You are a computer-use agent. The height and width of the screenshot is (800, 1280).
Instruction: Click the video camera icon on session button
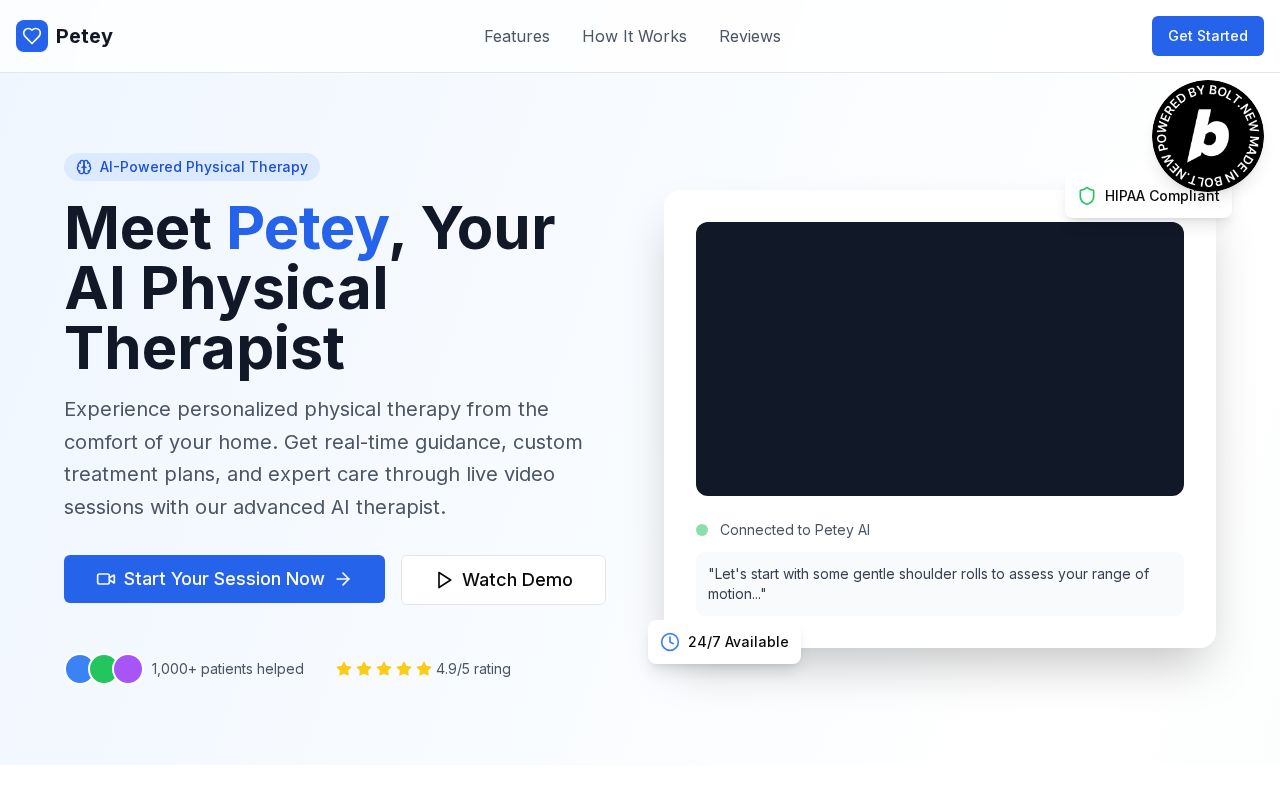(106, 579)
